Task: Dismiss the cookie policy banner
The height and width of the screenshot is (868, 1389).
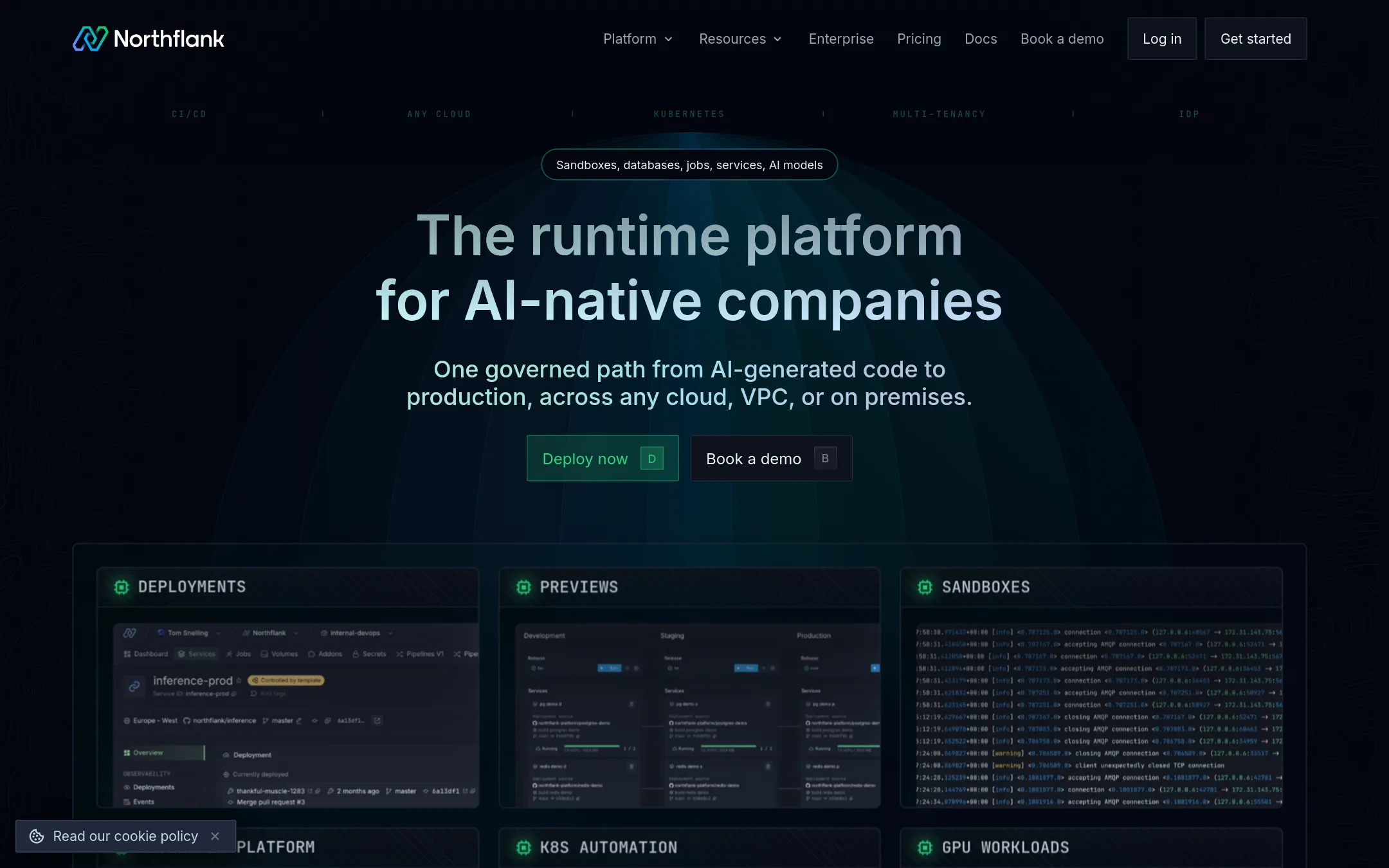Action: pos(215,836)
